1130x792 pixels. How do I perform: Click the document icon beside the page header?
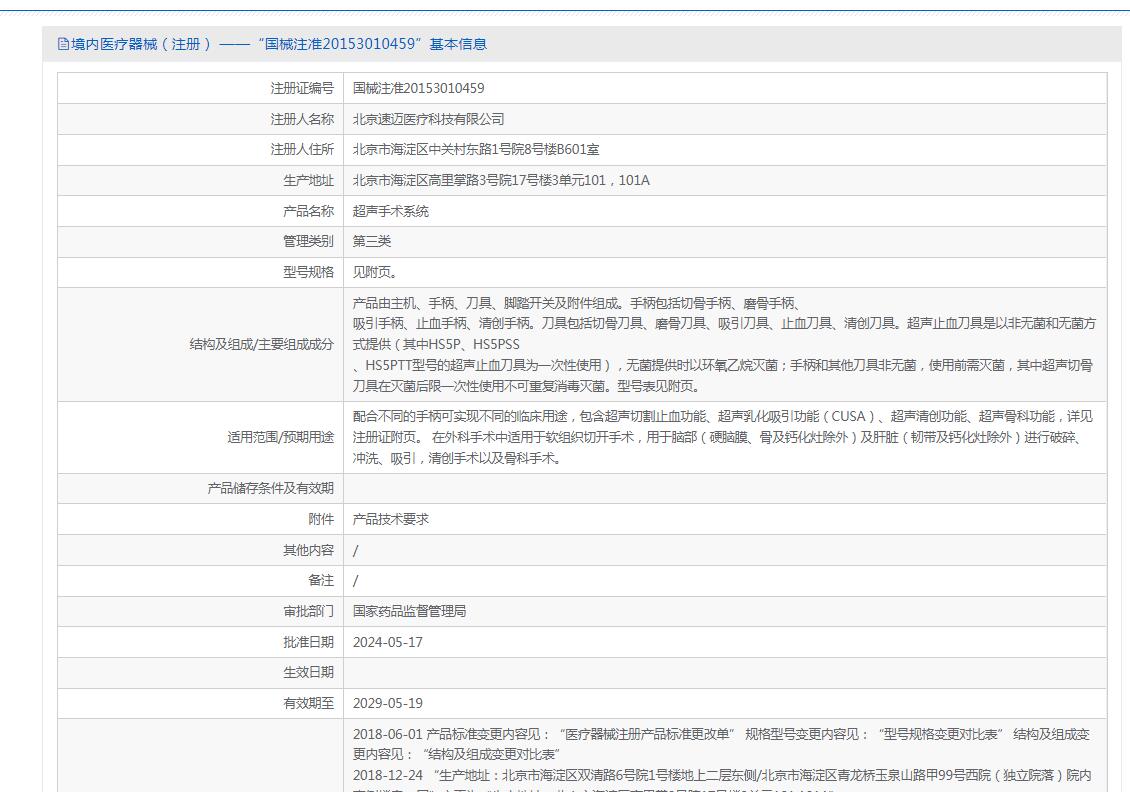[64, 44]
